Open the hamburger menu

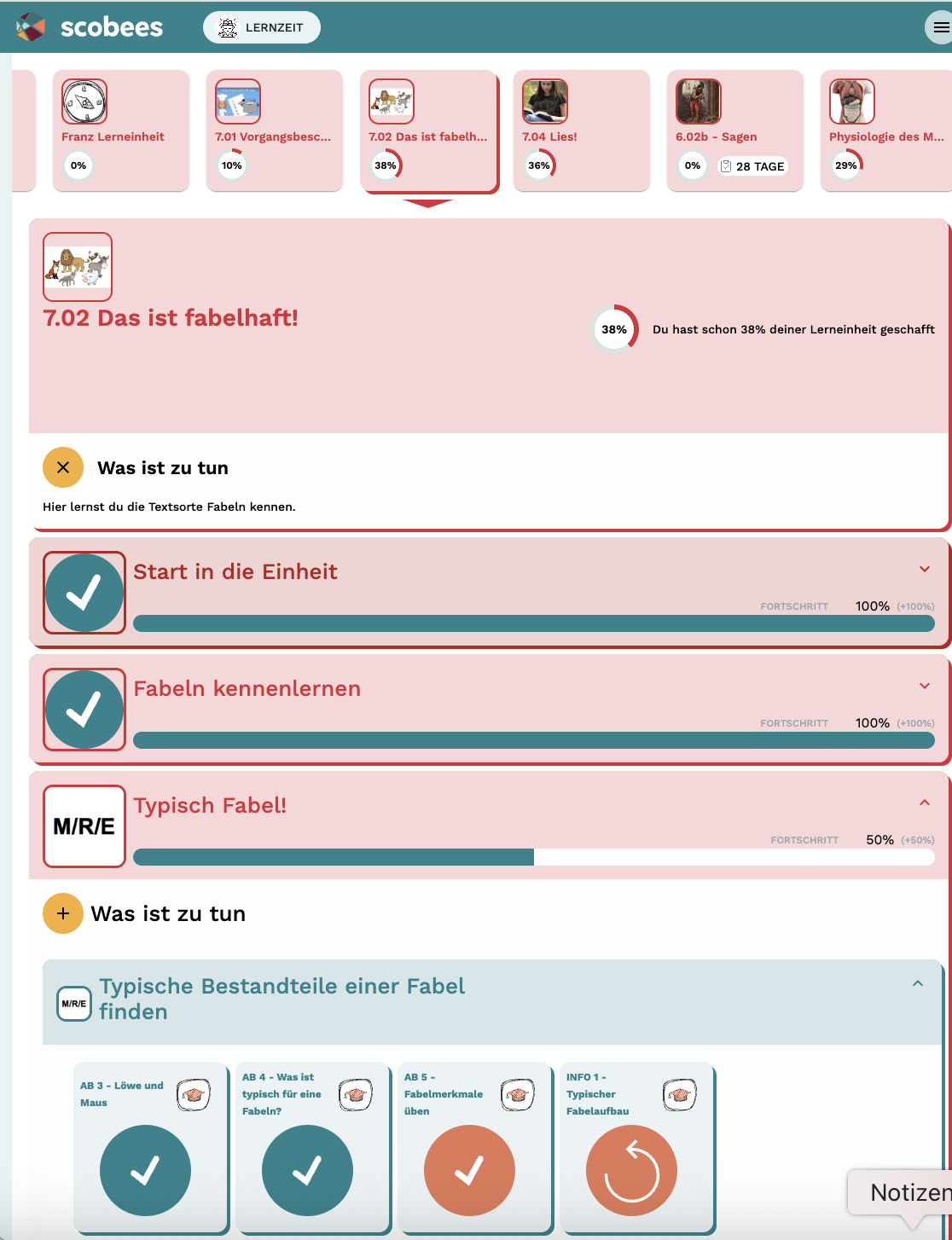pyautogui.click(x=940, y=27)
